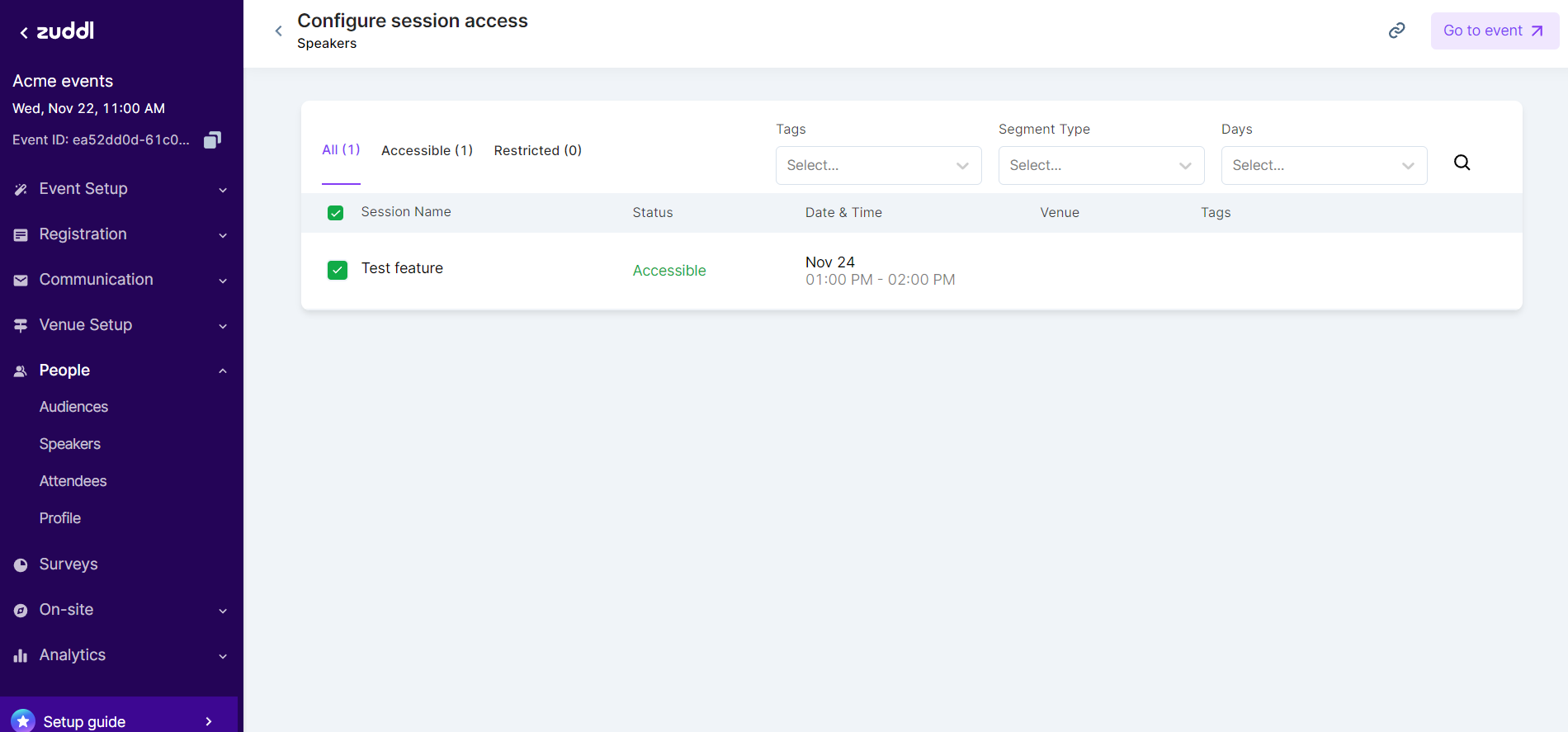Open Speakers in the sidebar
This screenshot has width=1568, height=732.
70,444
